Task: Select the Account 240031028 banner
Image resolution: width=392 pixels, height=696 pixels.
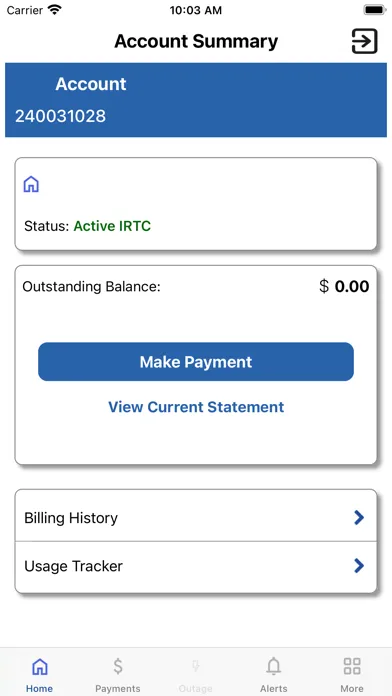Action: coord(196,100)
